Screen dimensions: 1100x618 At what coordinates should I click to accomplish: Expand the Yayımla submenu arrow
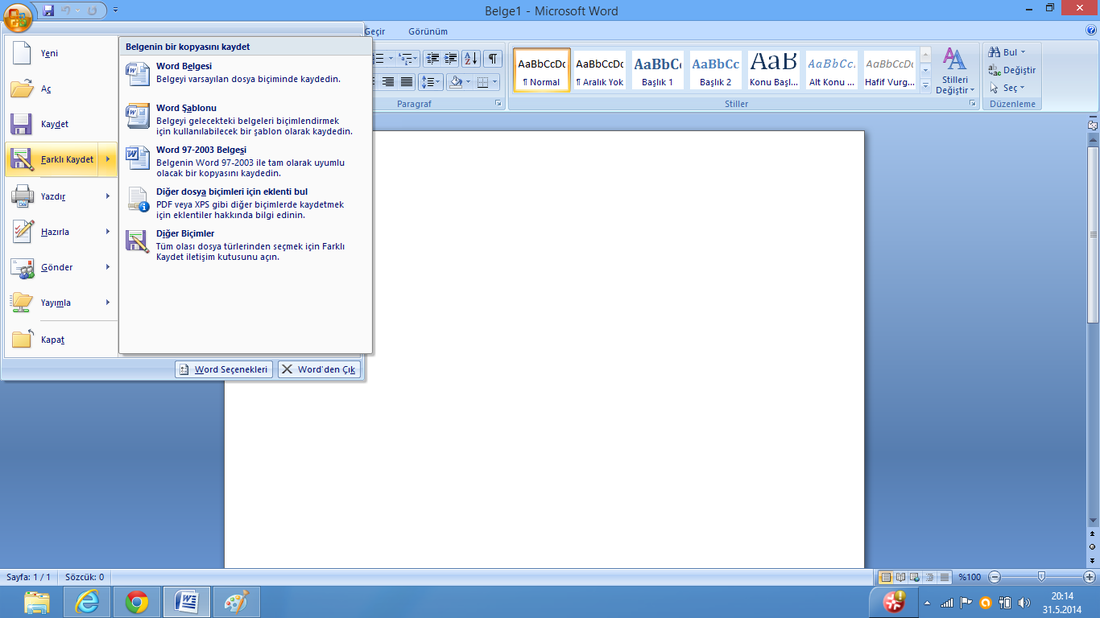[108, 302]
